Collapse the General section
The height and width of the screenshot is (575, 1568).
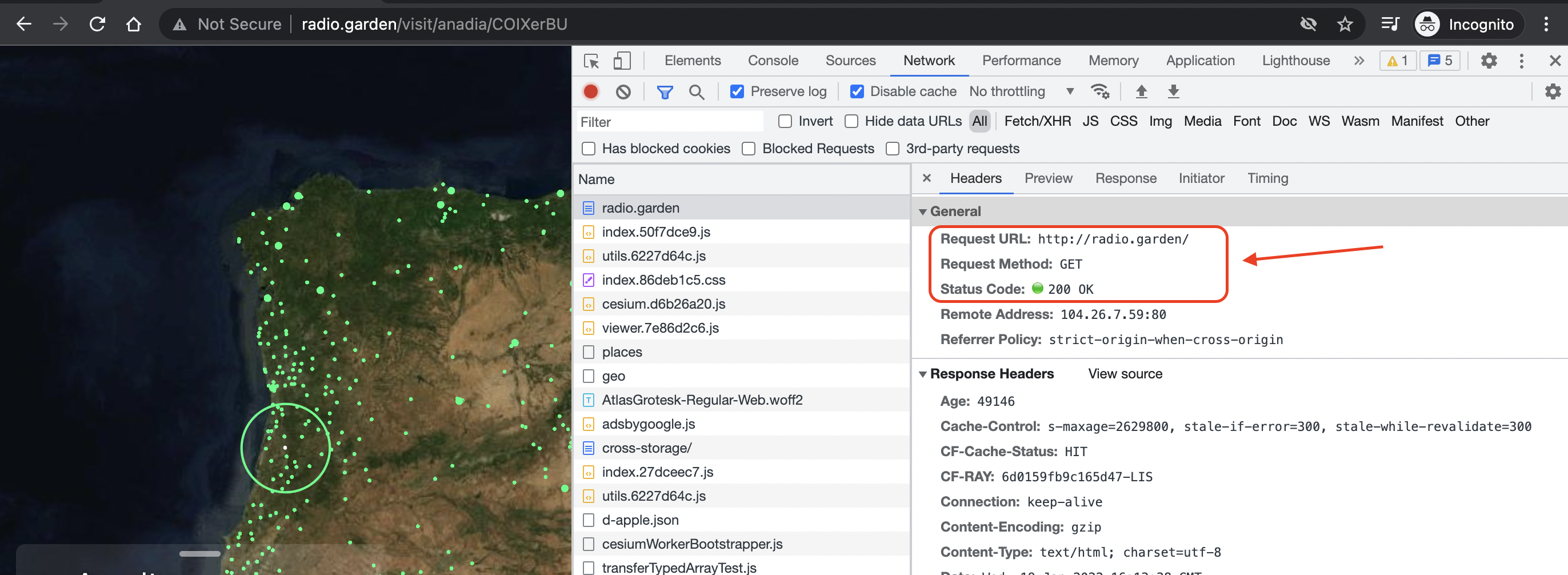tap(923, 212)
